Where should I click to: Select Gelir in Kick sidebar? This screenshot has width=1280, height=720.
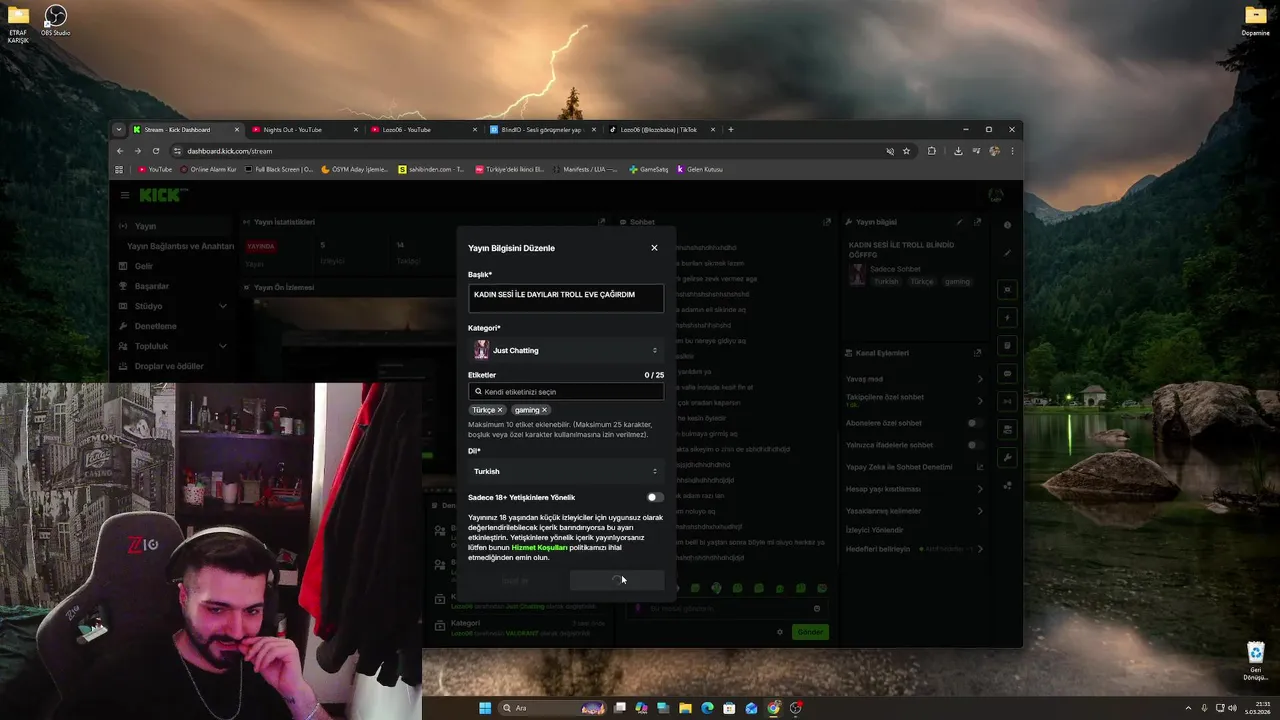(x=144, y=266)
